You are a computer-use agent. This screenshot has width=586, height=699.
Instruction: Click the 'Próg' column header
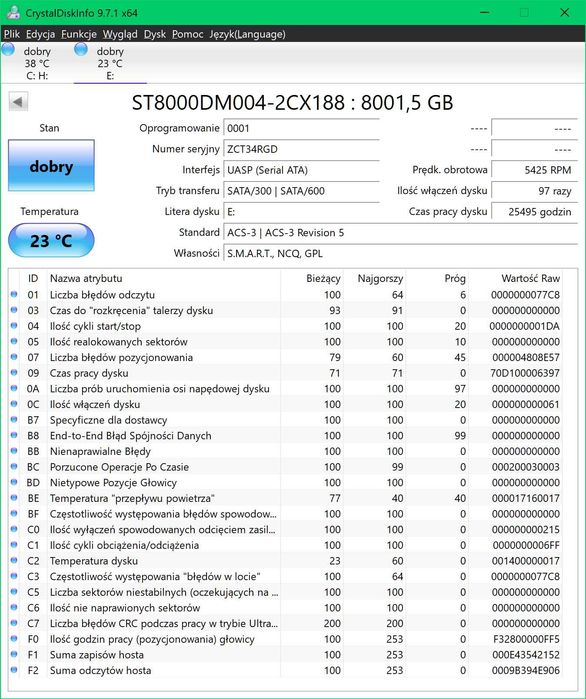437,278
